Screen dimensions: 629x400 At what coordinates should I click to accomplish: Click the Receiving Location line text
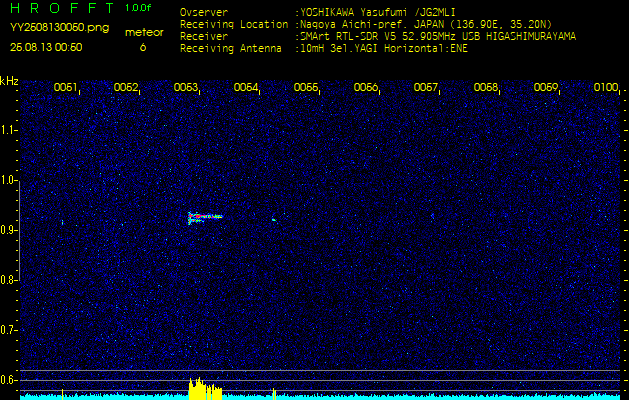366,24
